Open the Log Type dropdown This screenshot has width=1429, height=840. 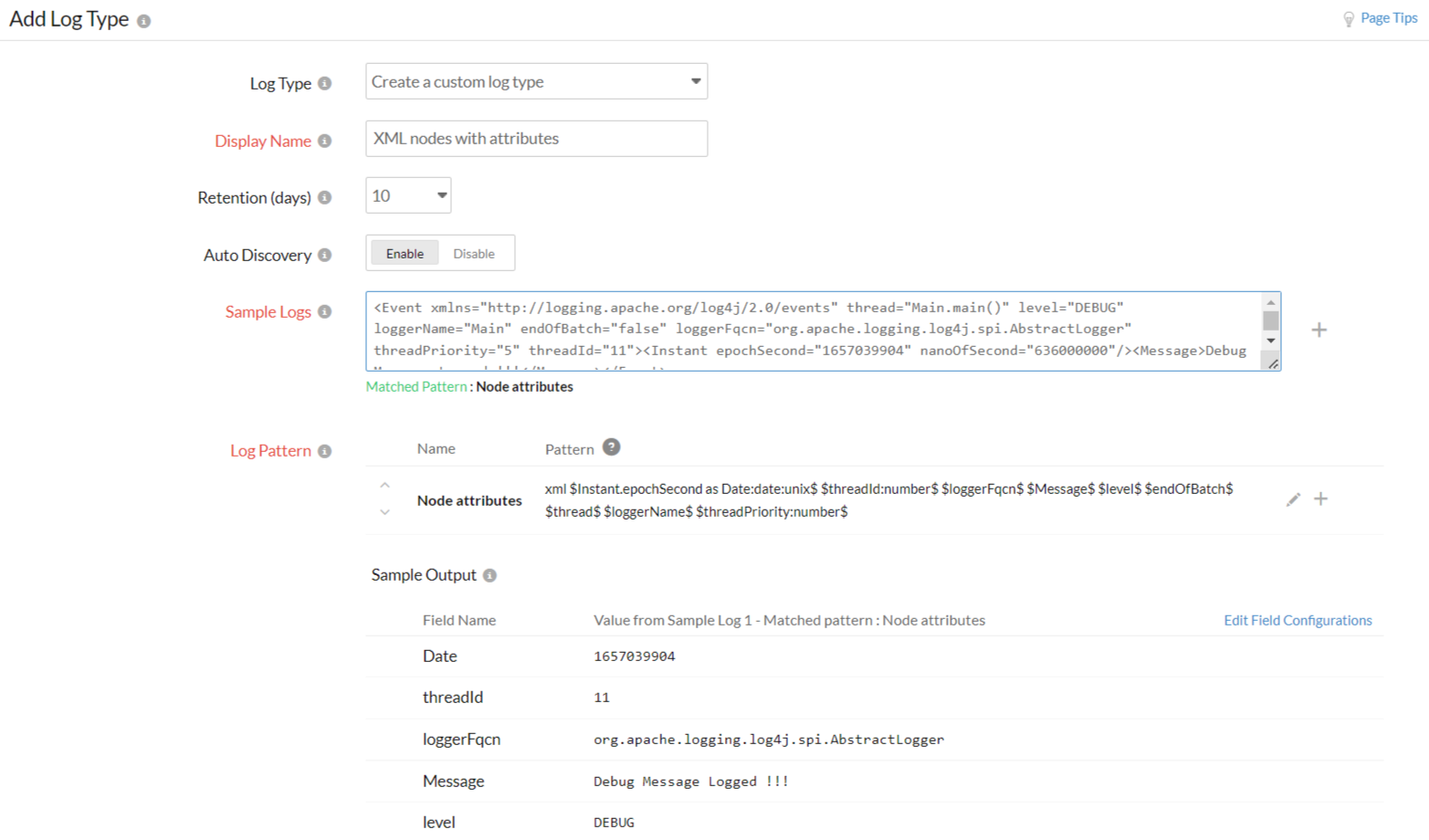536,81
